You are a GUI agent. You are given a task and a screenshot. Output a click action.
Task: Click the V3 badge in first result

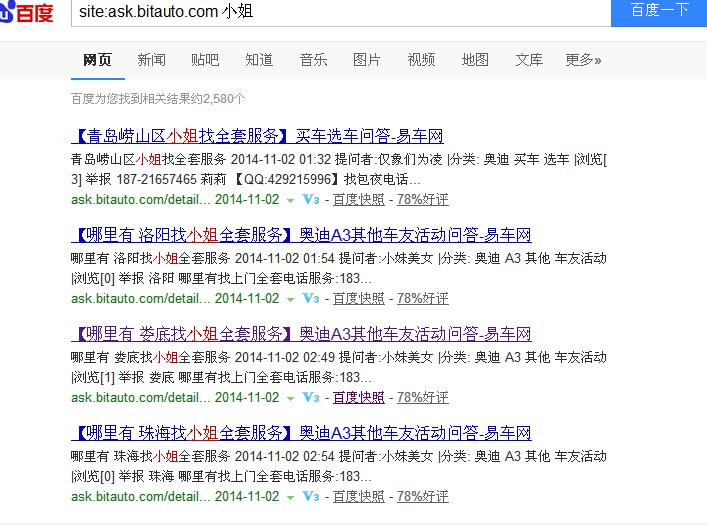click(x=311, y=200)
